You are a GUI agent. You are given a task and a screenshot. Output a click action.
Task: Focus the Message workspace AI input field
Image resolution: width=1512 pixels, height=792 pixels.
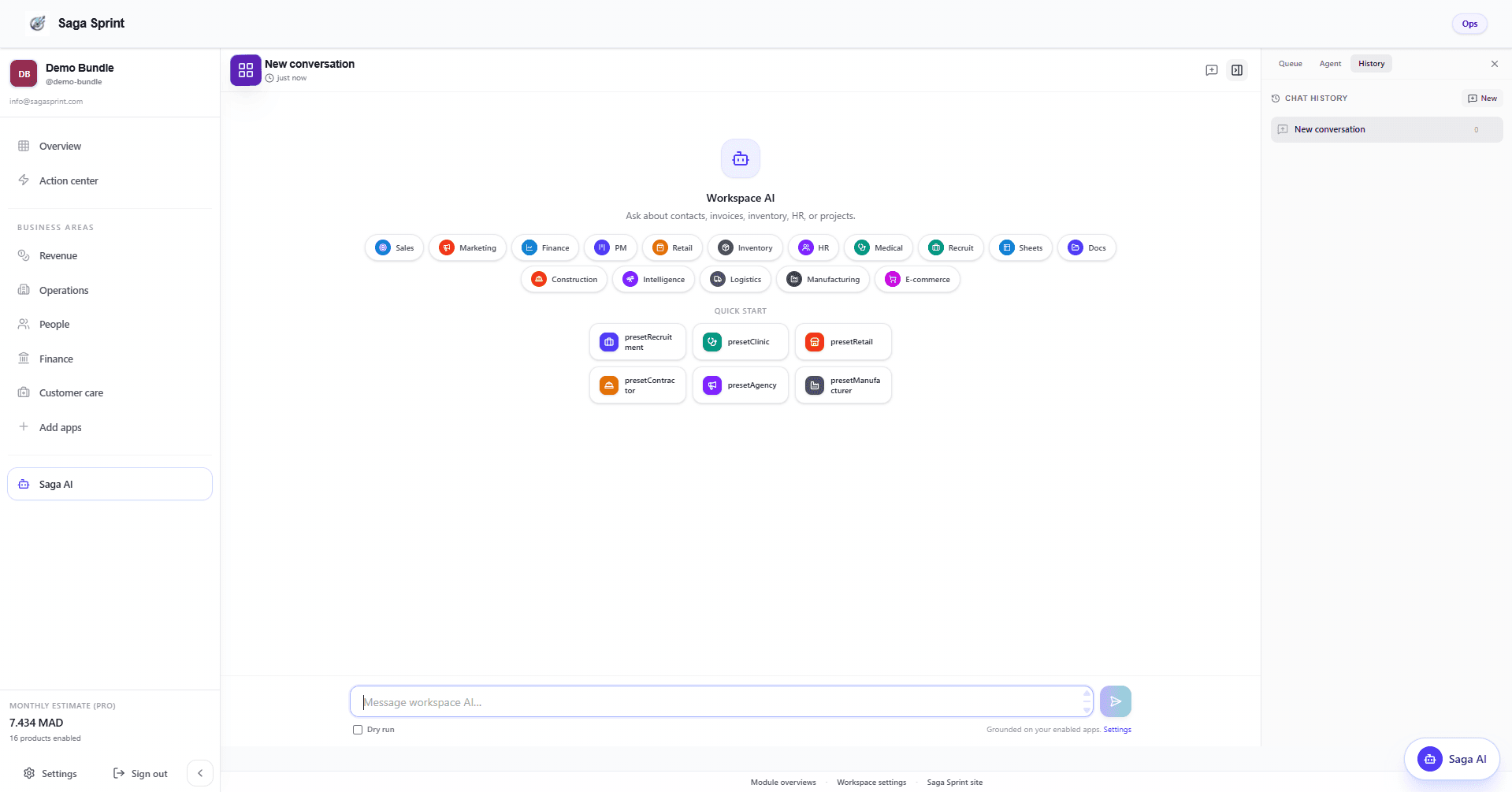pos(722,701)
